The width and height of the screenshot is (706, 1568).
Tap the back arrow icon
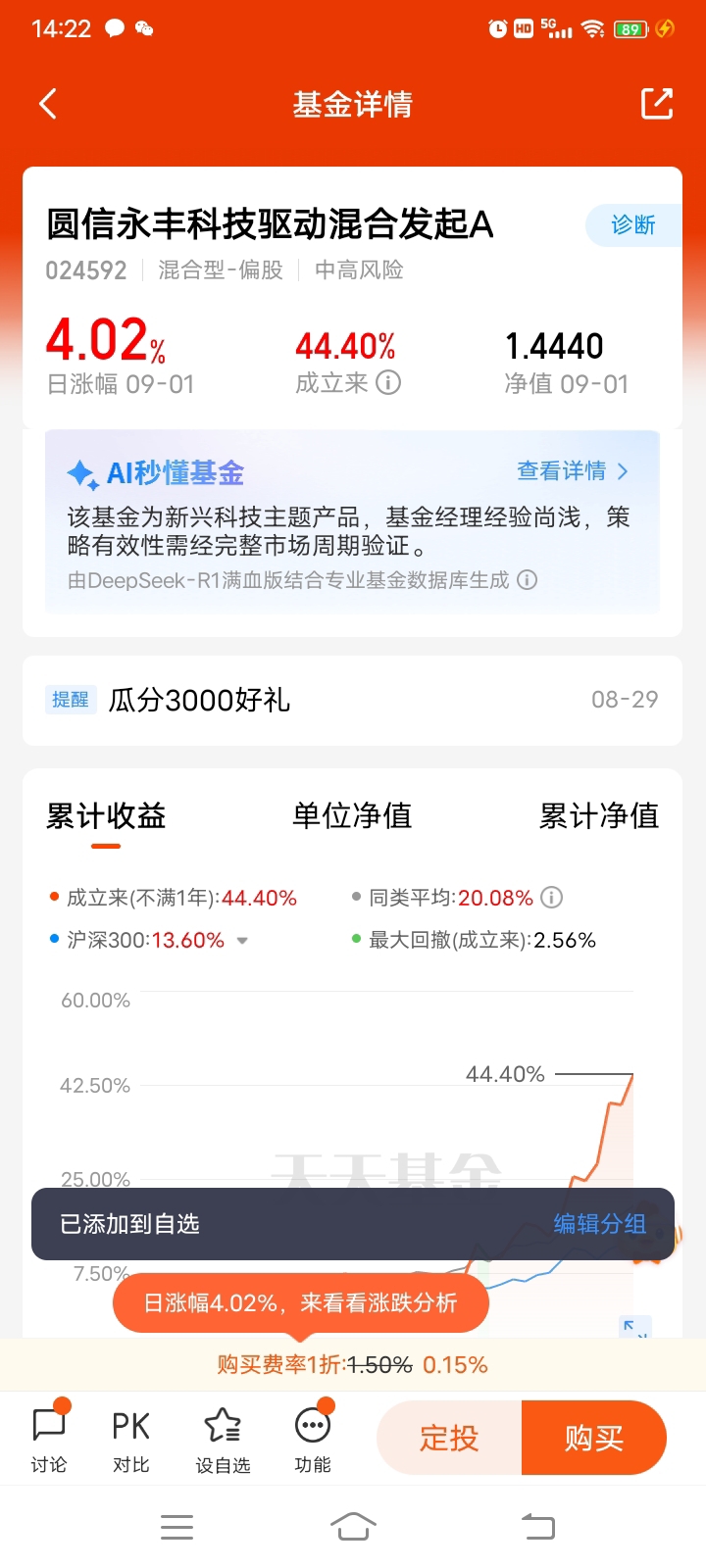pos(47,104)
